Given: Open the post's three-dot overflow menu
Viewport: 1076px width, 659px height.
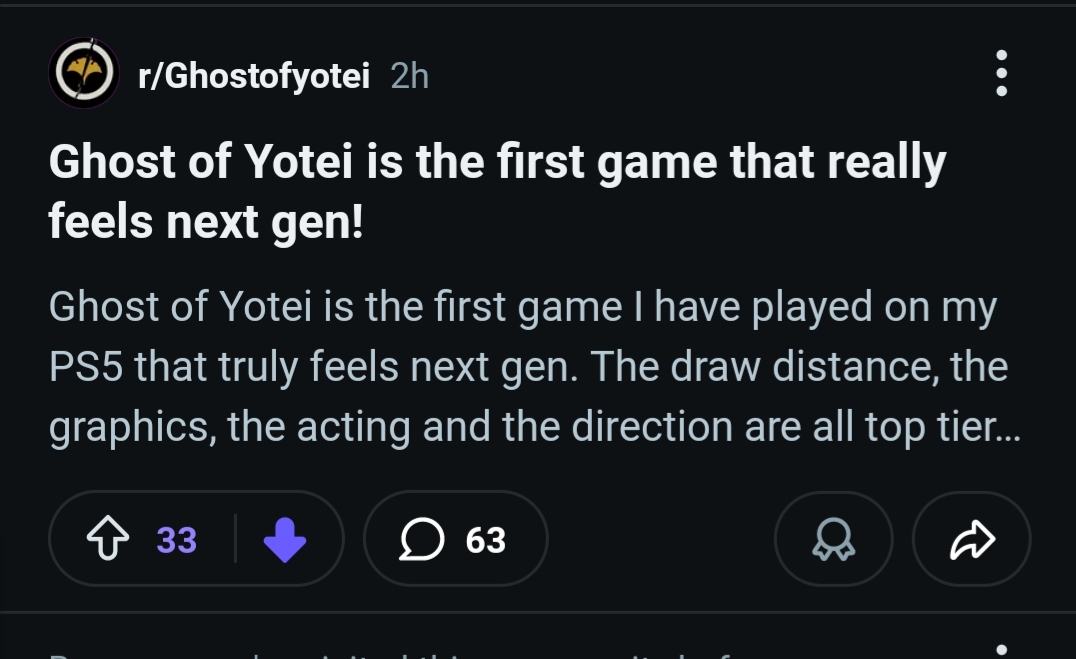Looking at the screenshot, I should tap(1001, 73).
